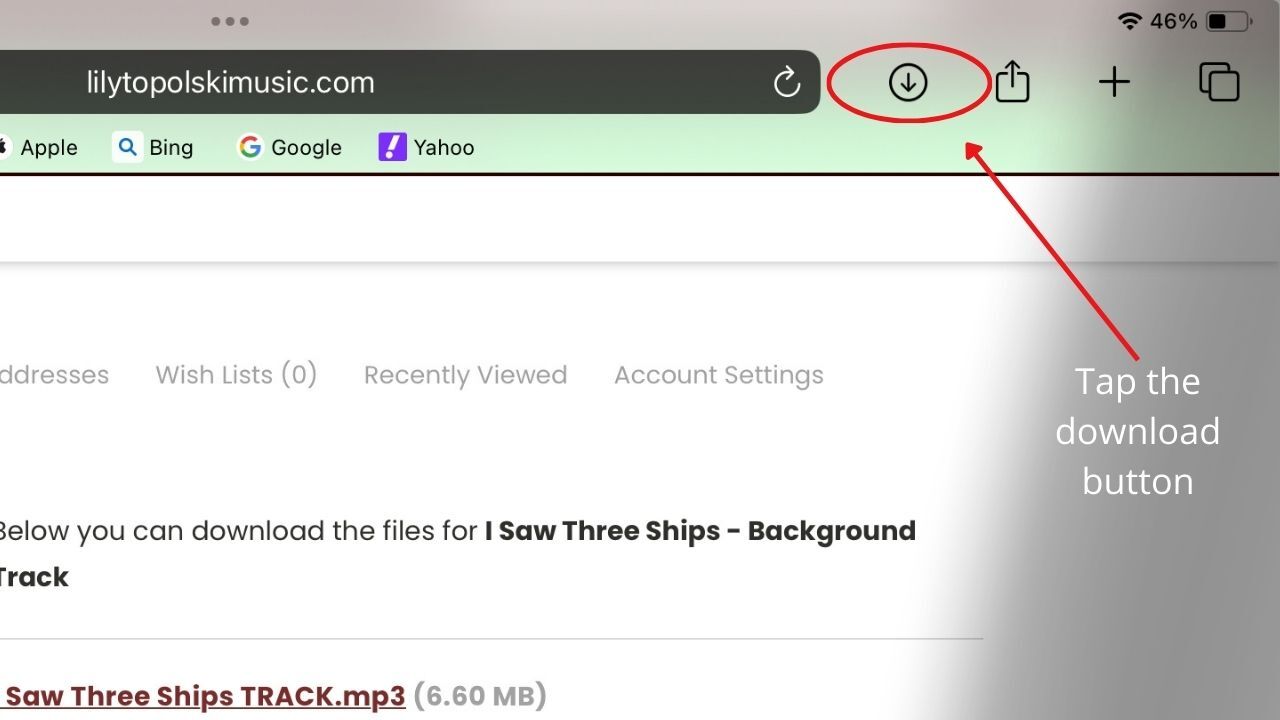Tap the 46% battery percentage text
The width and height of the screenshot is (1280, 720).
pyautogui.click(x=1173, y=21)
